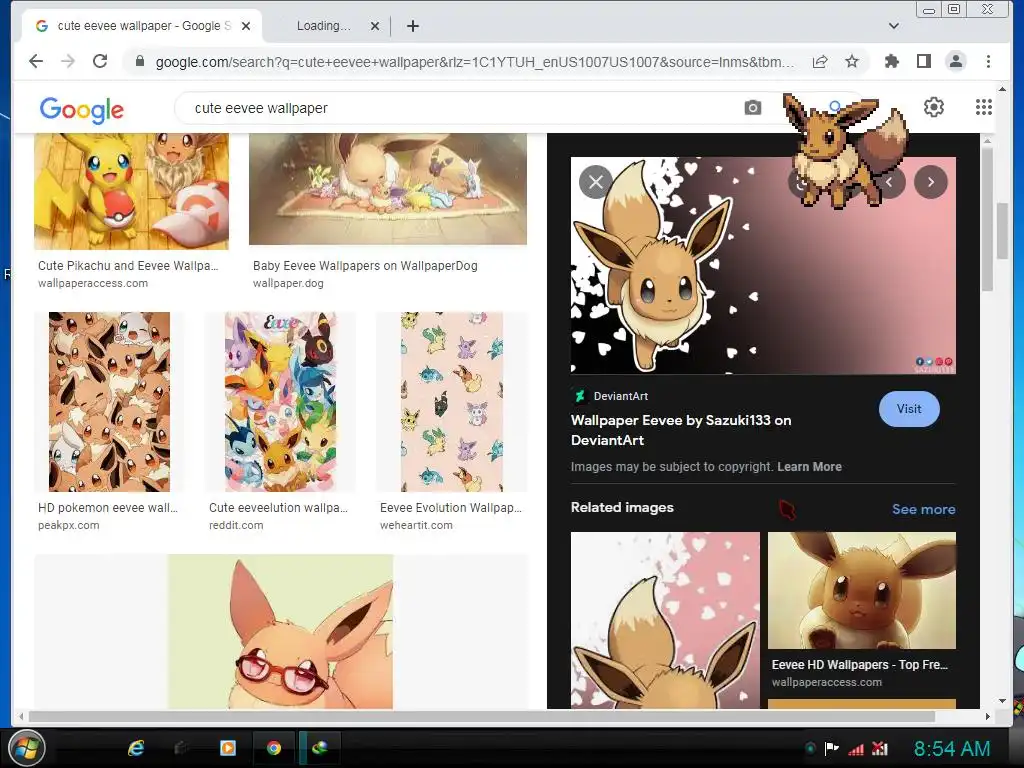This screenshot has width=1024, height=768.
Task: Click the DeviantArt source label
Action: pos(620,396)
